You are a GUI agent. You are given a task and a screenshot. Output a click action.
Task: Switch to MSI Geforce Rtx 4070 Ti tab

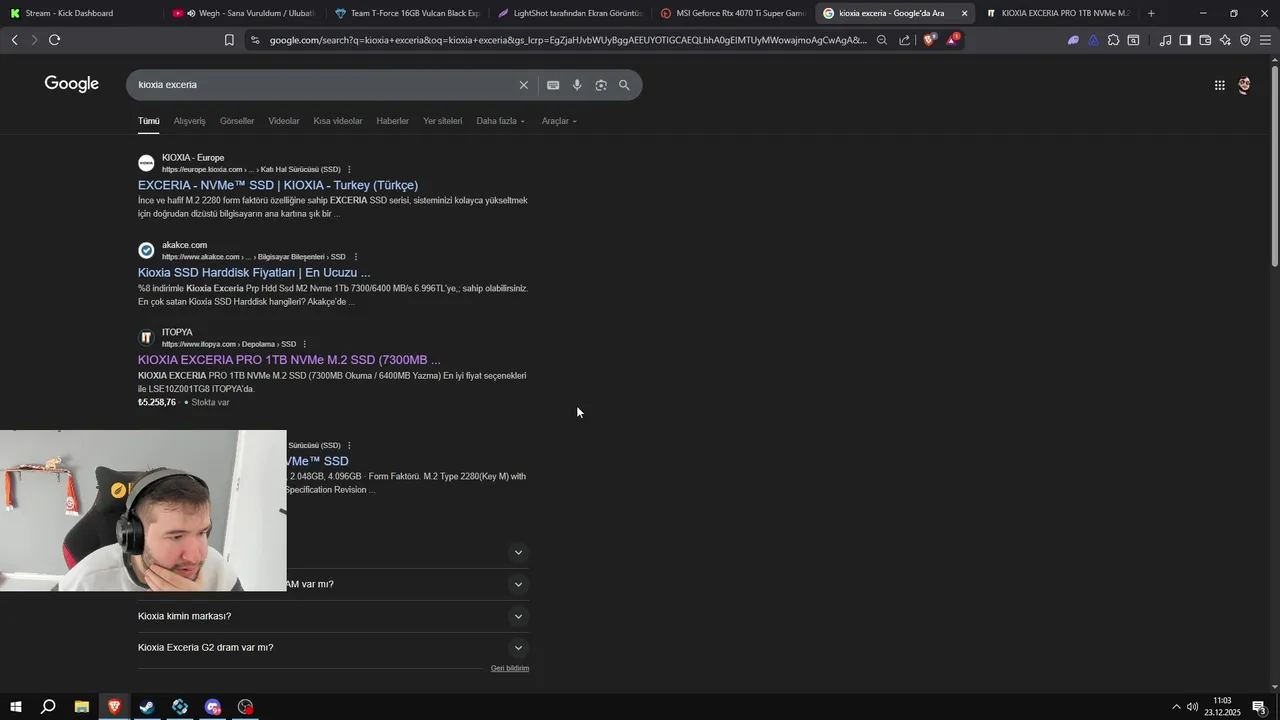tap(733, 13)
